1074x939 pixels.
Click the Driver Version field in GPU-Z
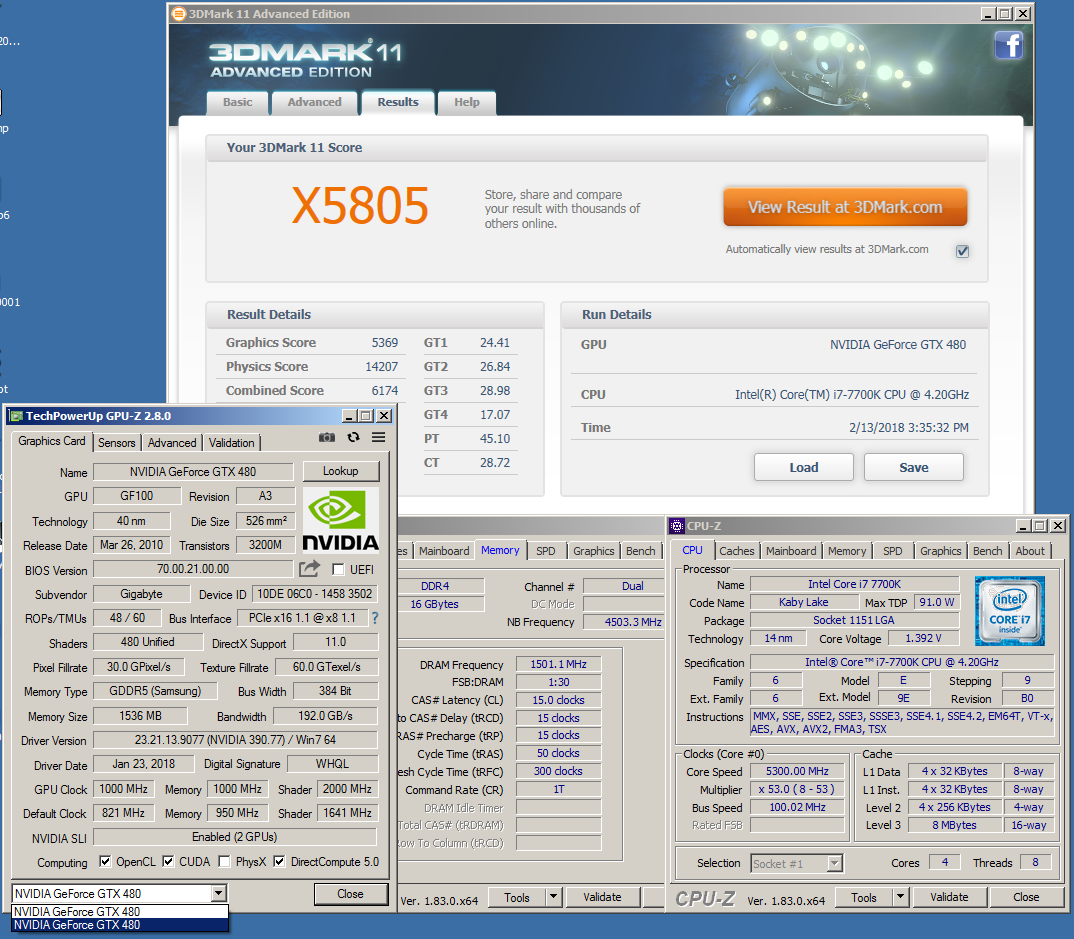click(x=235, y=740)
